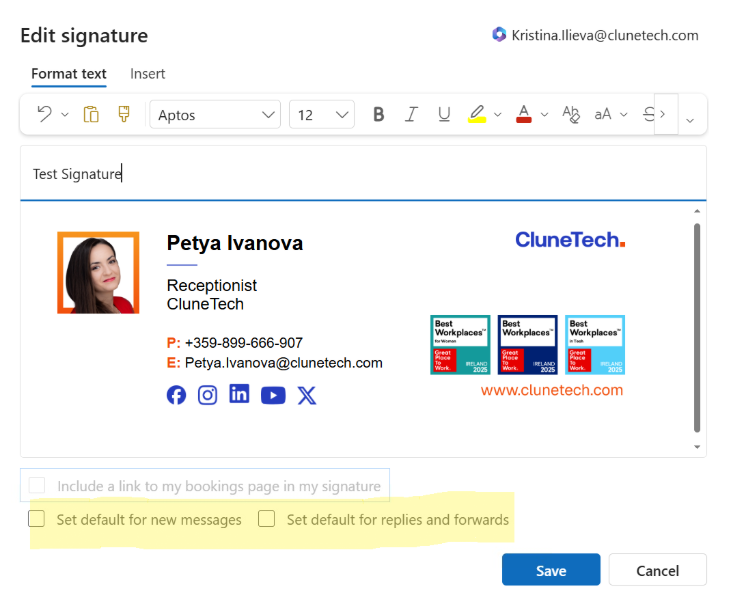Open the Aptos font family dropdown

(x=215, y=114)
